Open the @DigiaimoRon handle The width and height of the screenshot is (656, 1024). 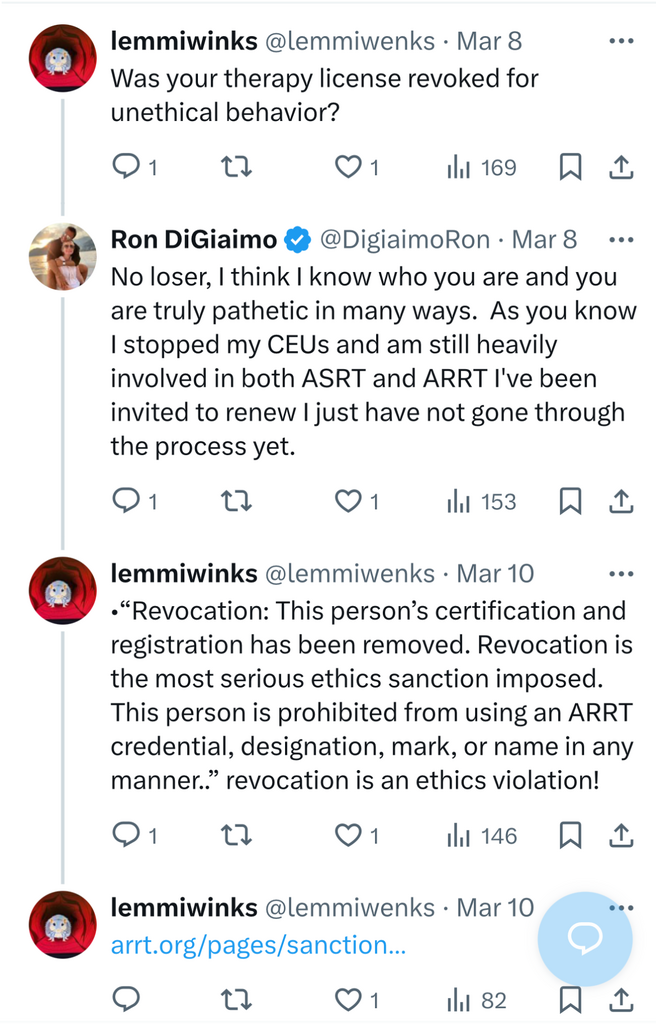point(404,240)
